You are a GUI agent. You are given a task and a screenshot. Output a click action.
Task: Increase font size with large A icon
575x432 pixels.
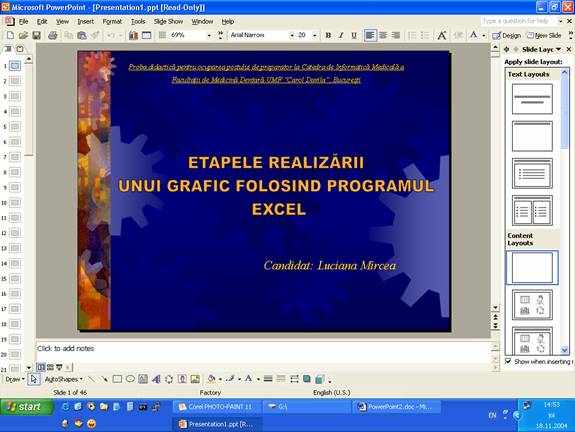pyautogui.click(x=442, y=35)
